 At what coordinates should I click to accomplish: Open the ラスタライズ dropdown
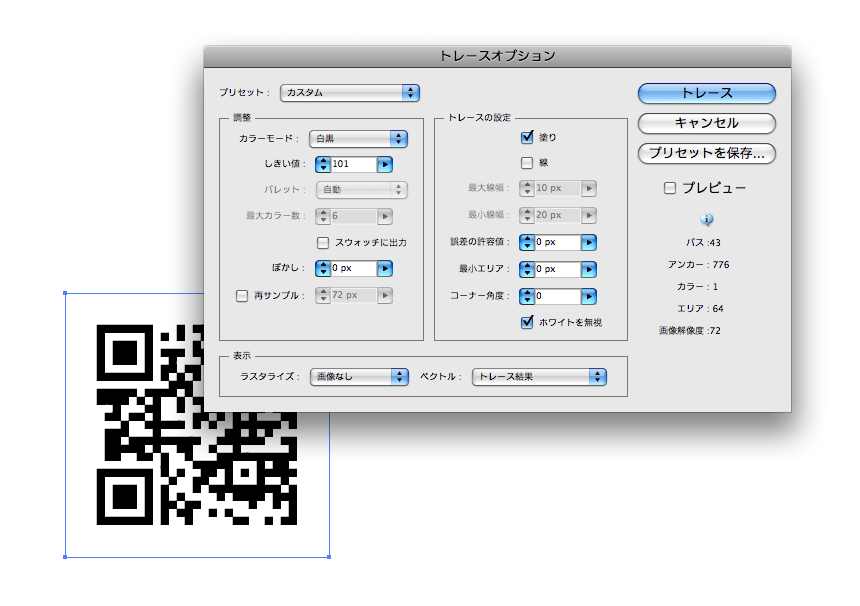(359, 377)
